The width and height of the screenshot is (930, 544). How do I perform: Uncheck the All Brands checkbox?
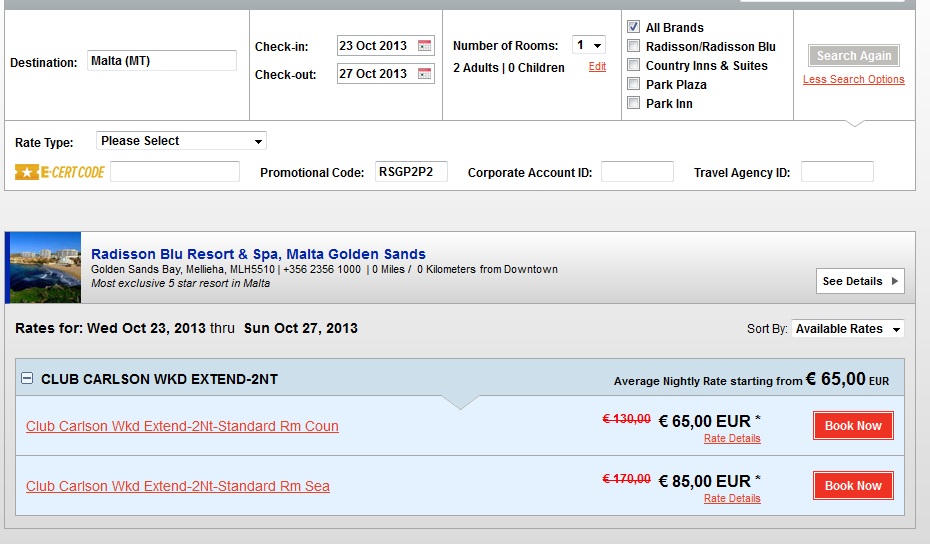633,27
